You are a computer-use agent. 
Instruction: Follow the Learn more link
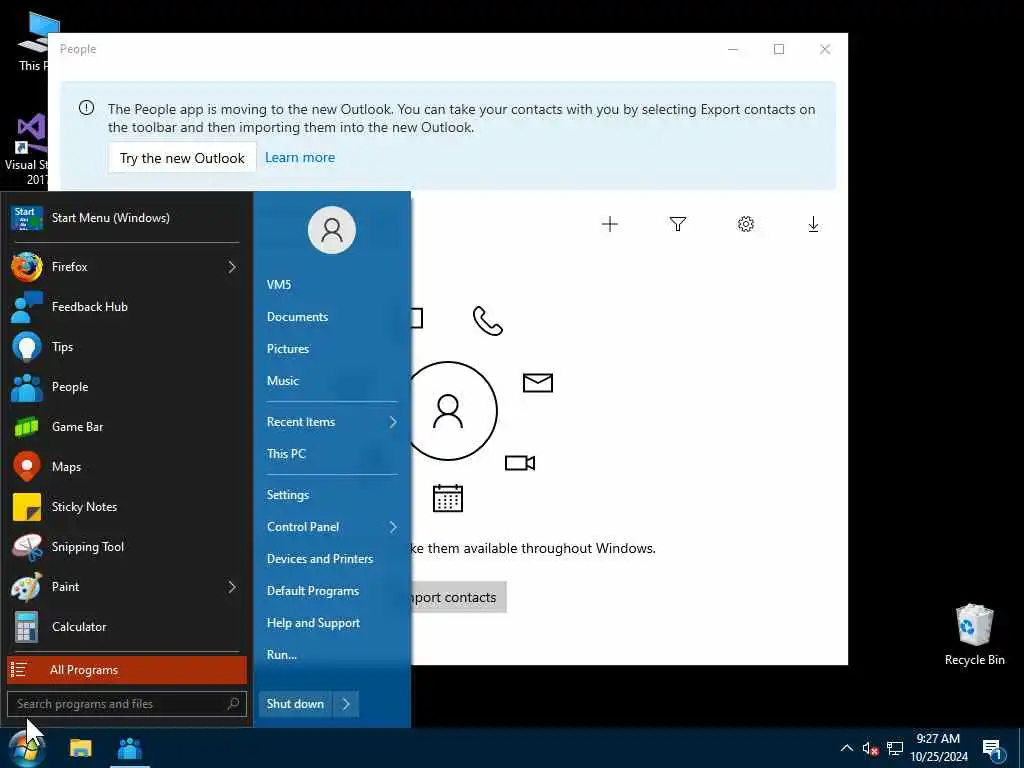[x=300, y=157]
